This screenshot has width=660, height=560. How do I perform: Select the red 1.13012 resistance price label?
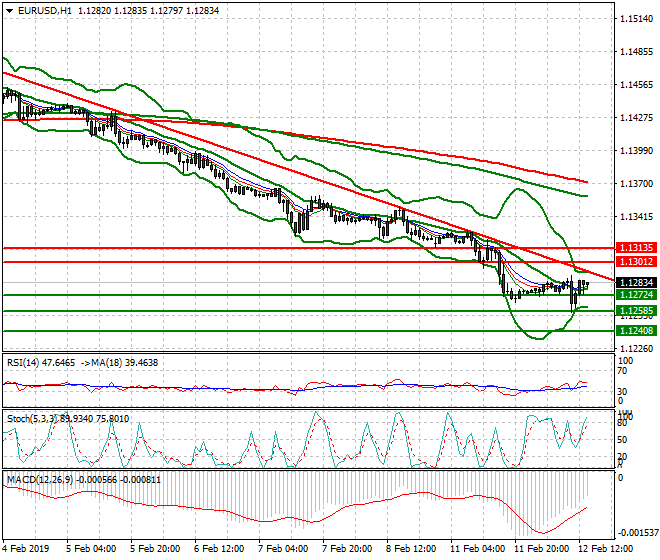click(x=635, y=262)
